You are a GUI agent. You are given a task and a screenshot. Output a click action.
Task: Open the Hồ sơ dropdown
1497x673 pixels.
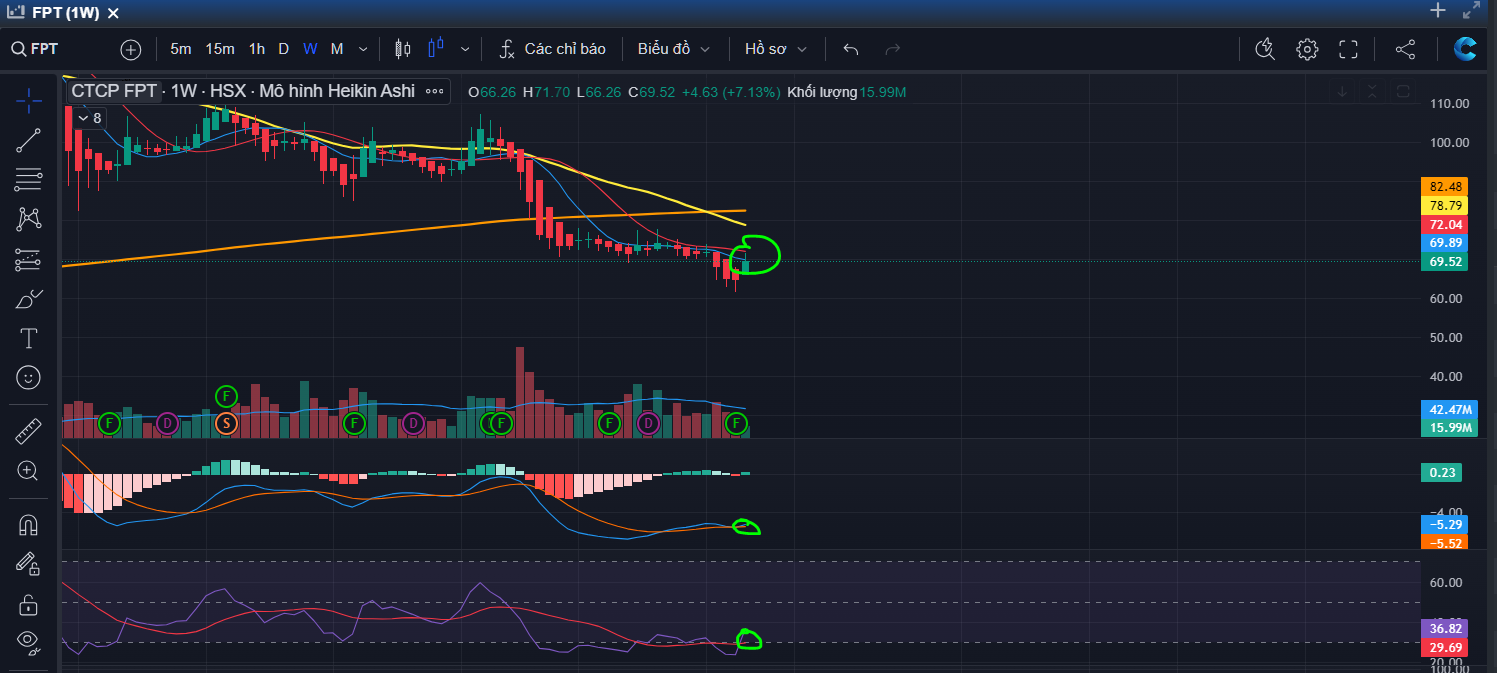776,49
